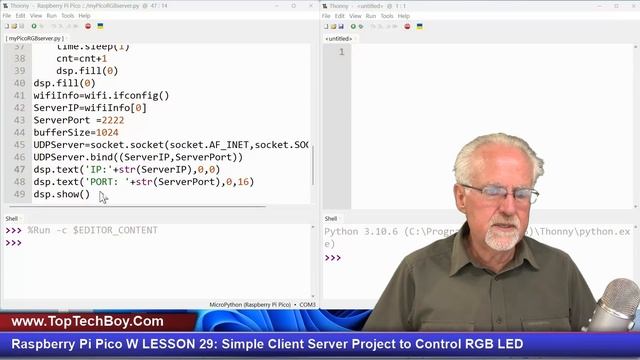Open Edit menu in right Thonny window
The image size is (640, 360).
[340, 16]
